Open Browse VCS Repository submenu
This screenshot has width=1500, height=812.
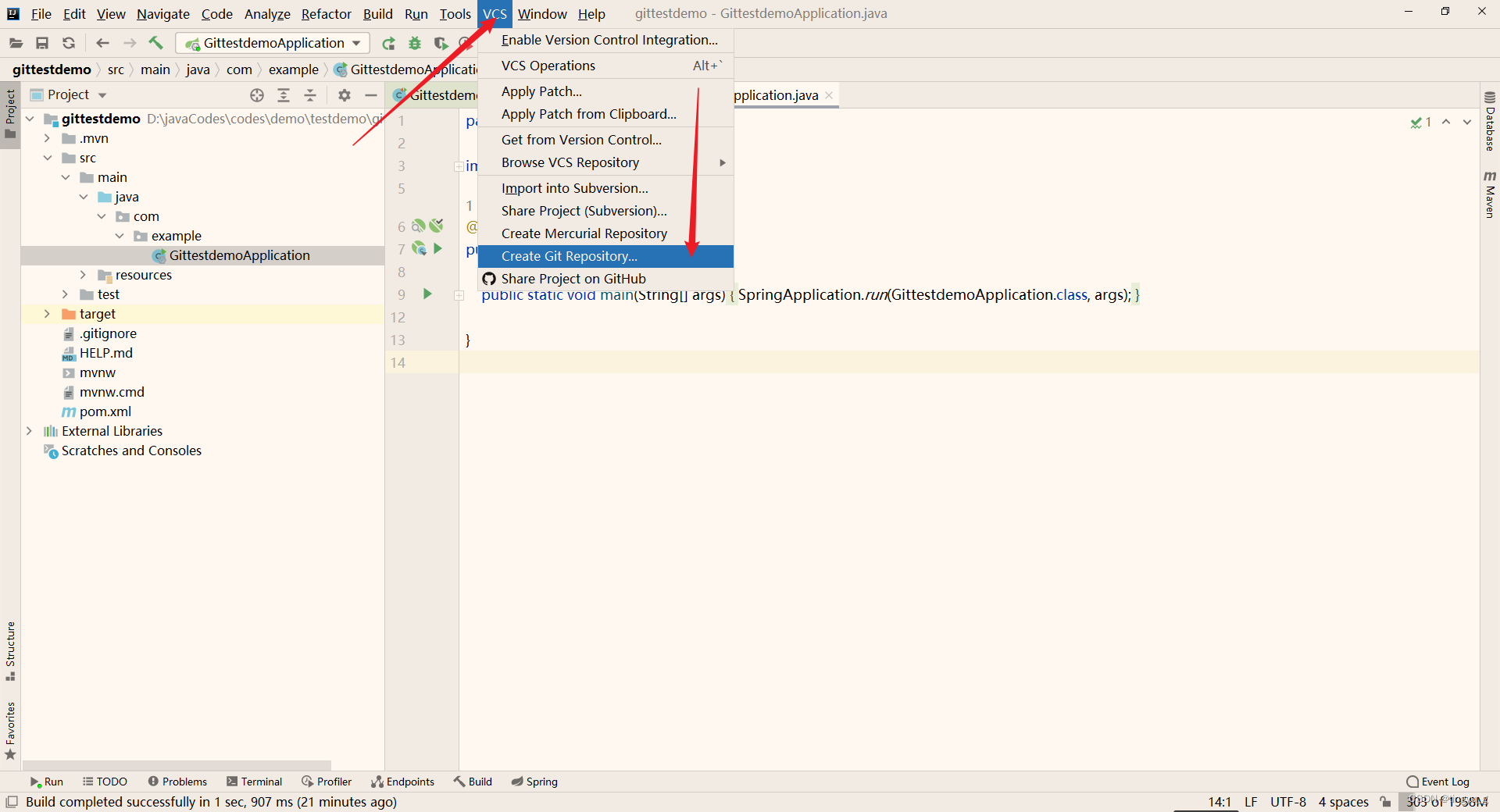tap(605, 162)
